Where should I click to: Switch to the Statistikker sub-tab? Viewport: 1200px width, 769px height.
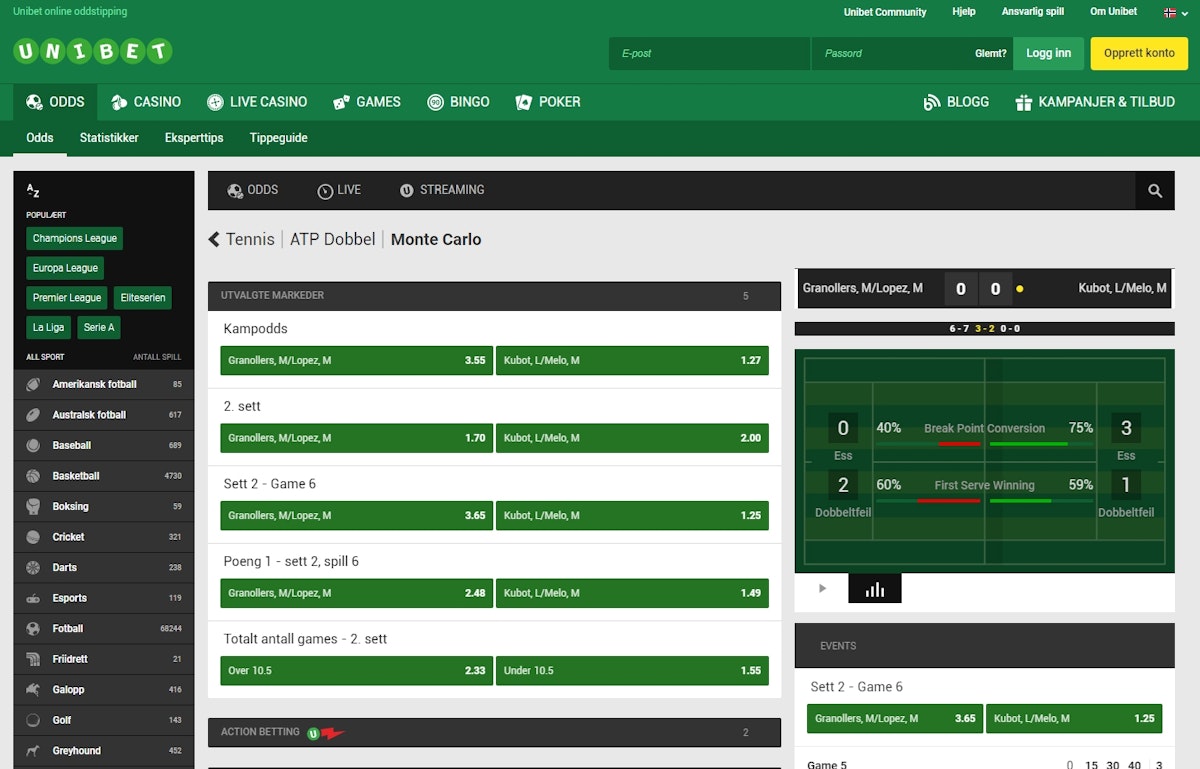[x=109, y=138]
